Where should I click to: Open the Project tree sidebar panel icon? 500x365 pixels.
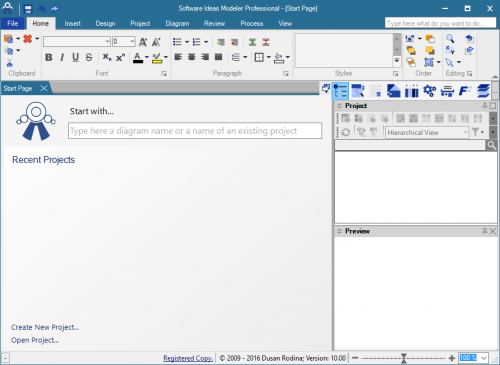(340, 91)
